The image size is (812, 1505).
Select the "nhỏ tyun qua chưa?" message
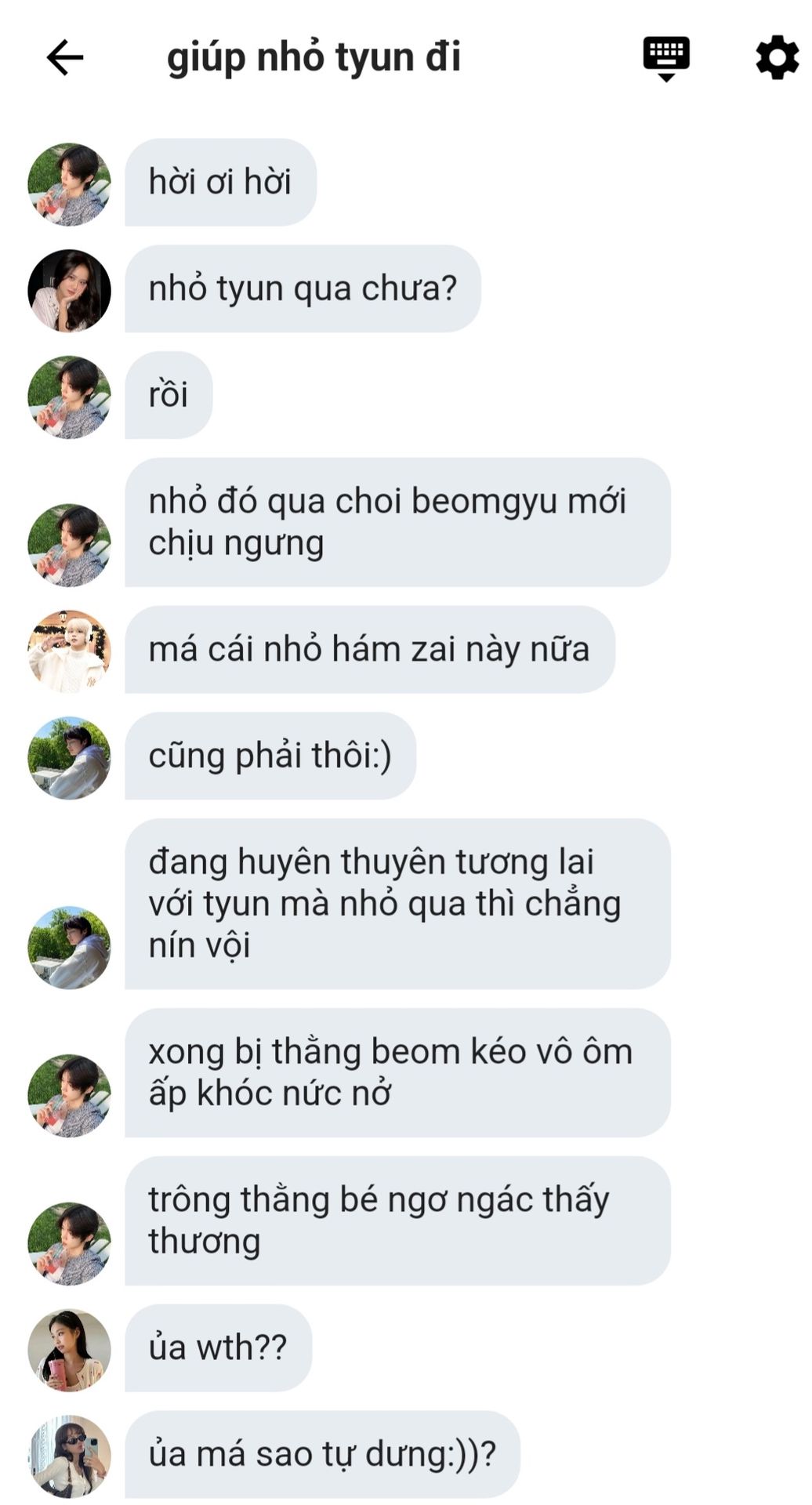pos(303,288)
